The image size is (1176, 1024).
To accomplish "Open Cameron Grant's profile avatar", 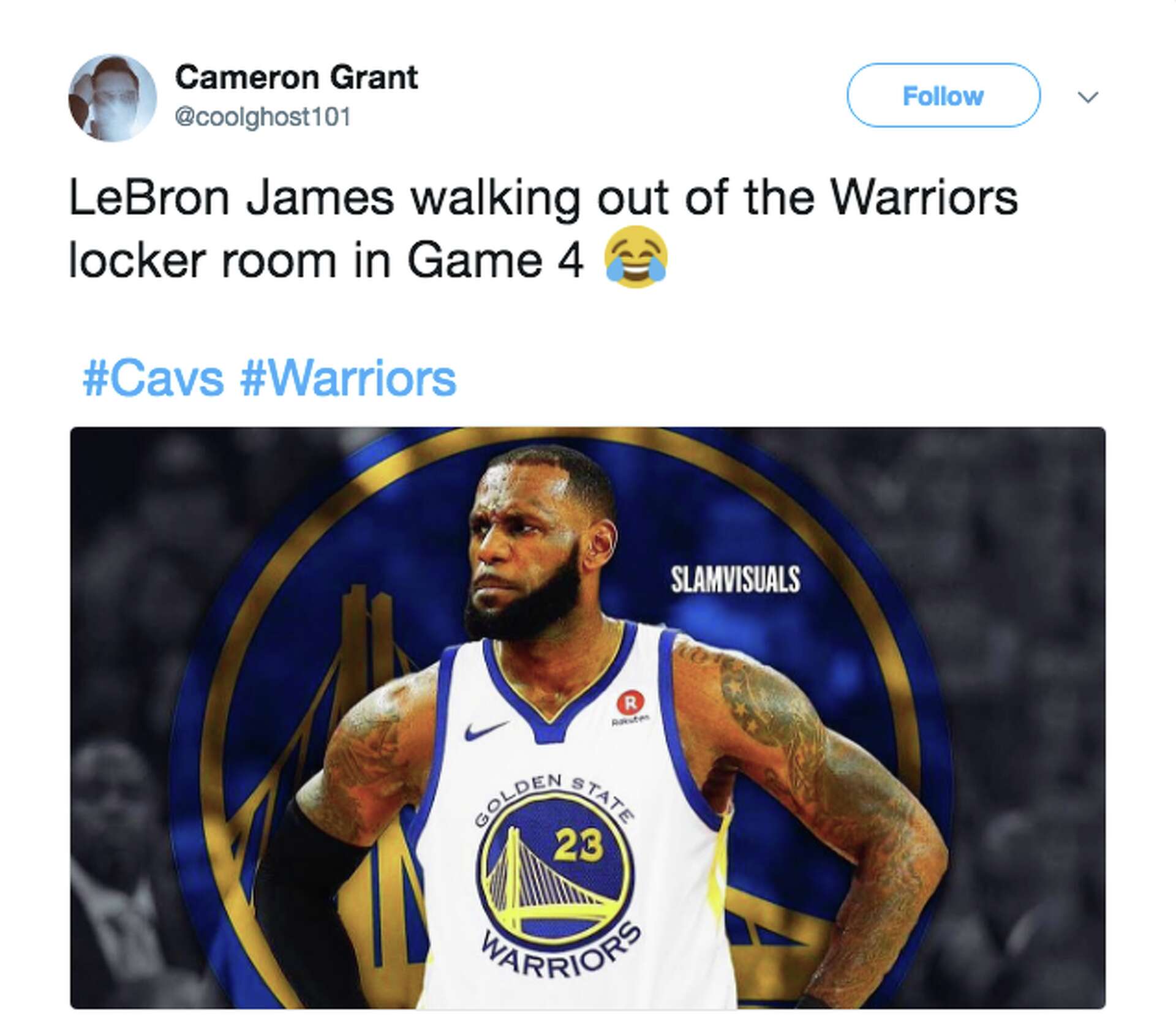I will 112,98.
